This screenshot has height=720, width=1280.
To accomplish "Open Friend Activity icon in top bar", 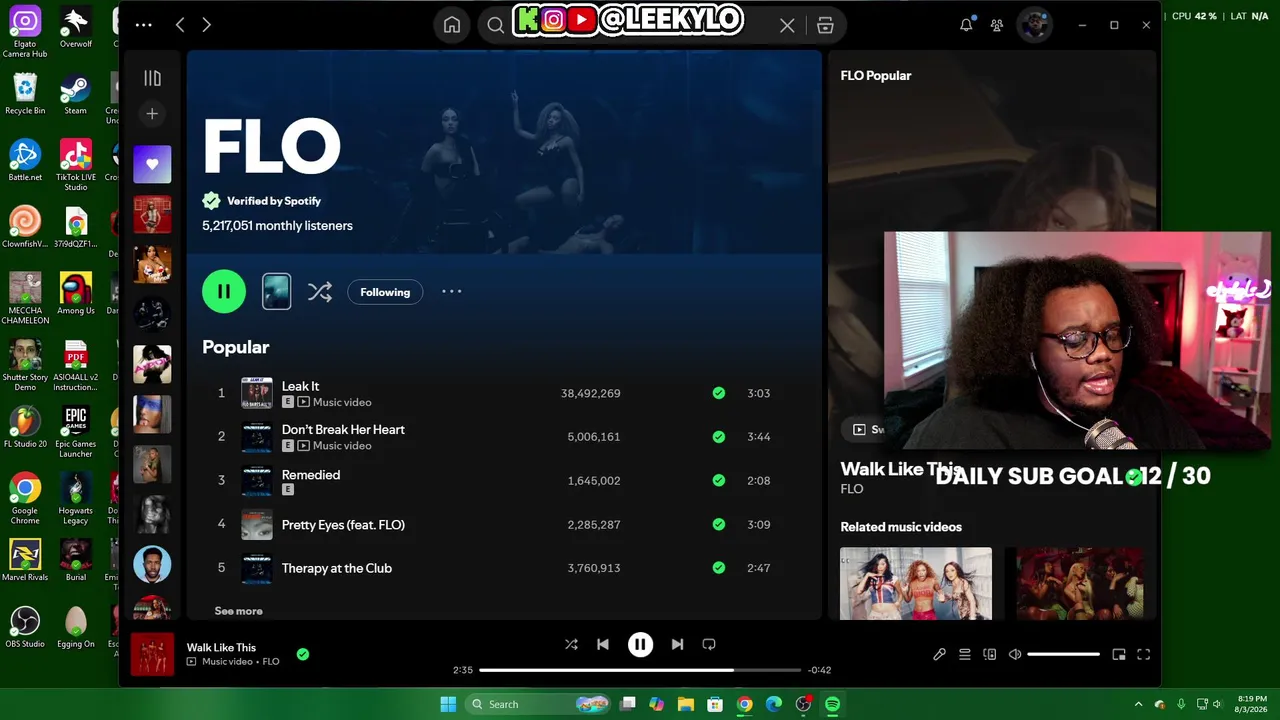I will click(x=997, y=25).
